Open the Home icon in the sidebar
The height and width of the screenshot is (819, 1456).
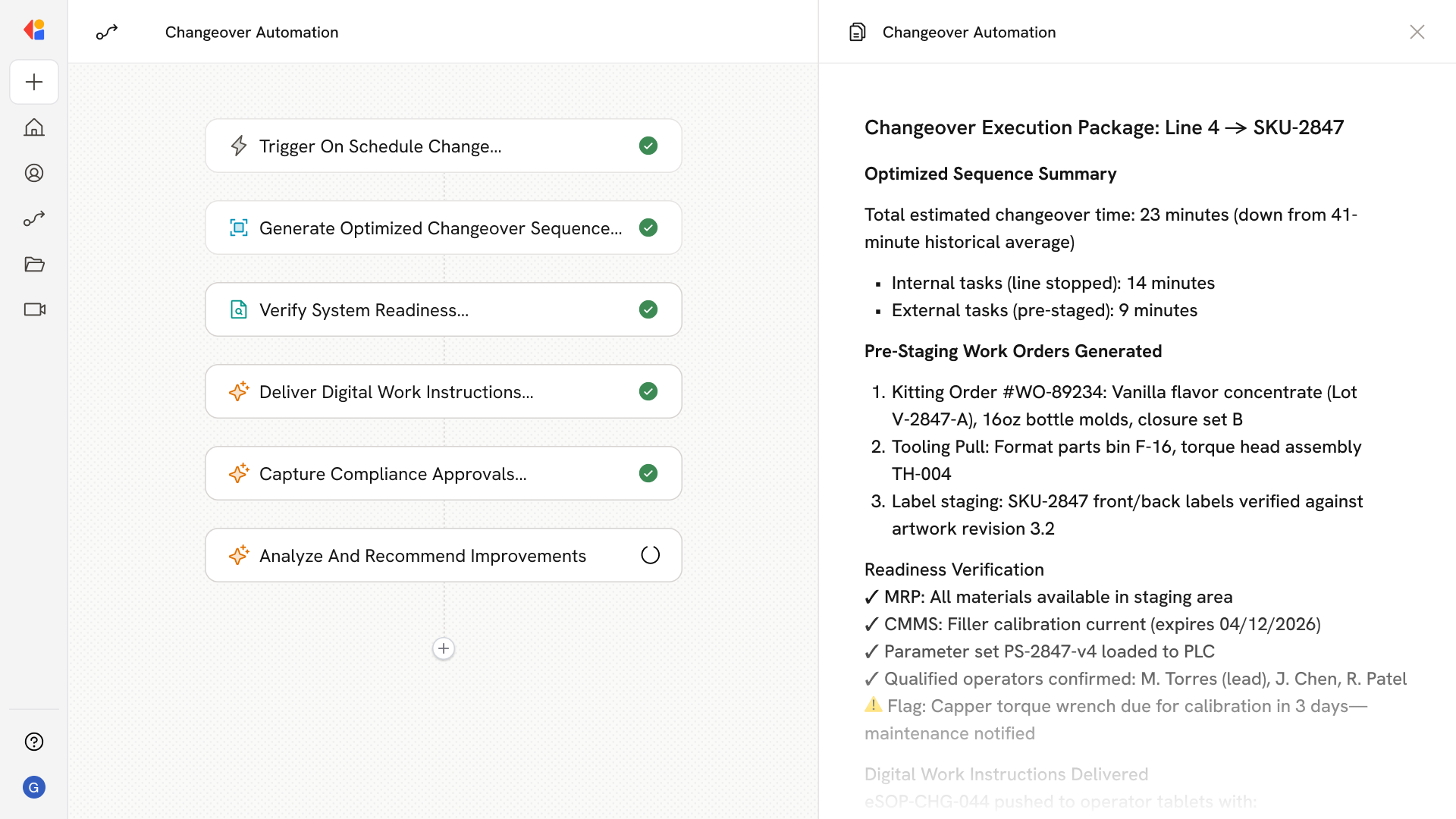(34, 127)
